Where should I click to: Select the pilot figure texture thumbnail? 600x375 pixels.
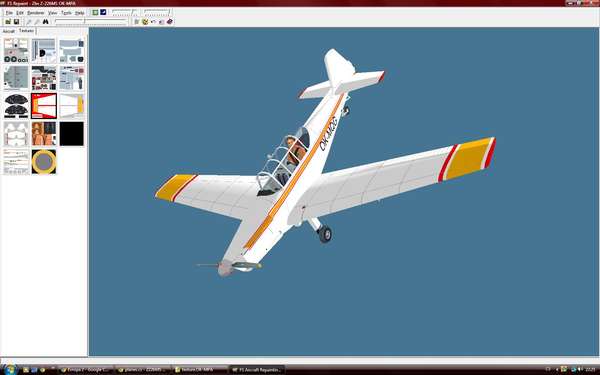pyautogui.click(x=44, y=134)
